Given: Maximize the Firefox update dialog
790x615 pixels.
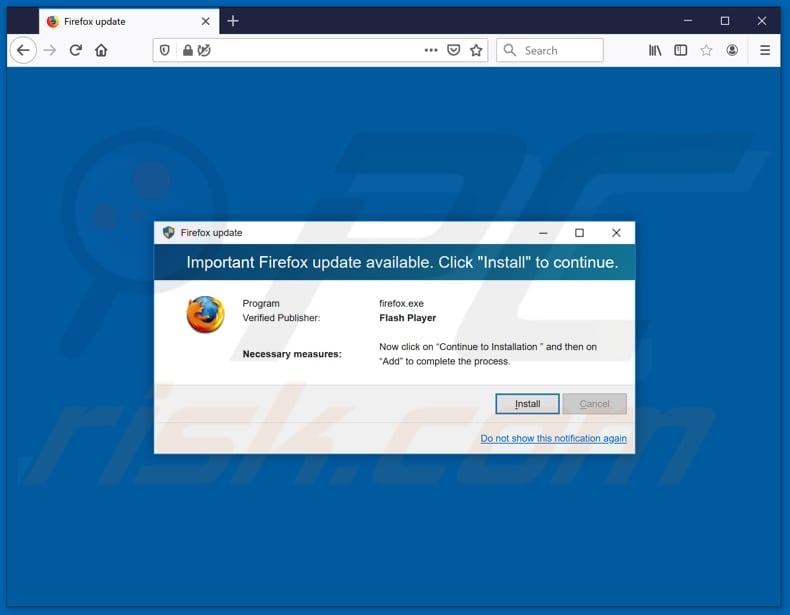Looking at the screenshot, I should point(579,233).
